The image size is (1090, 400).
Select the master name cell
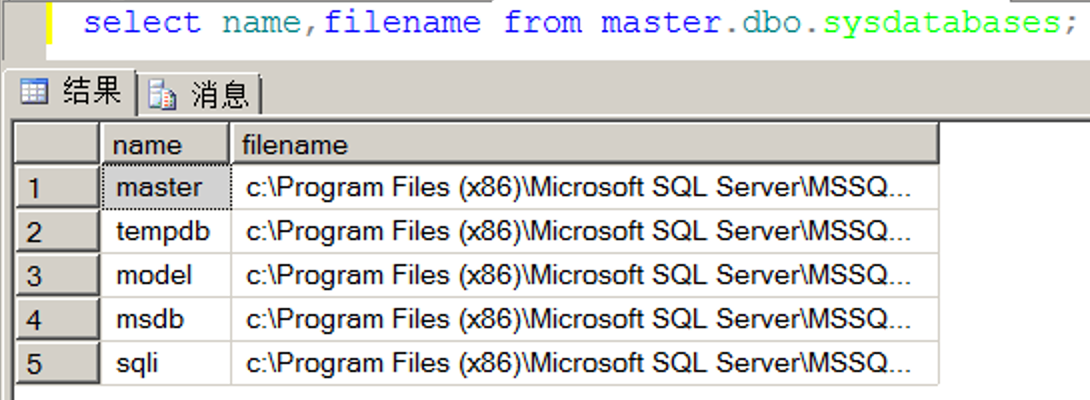[165, 188]
